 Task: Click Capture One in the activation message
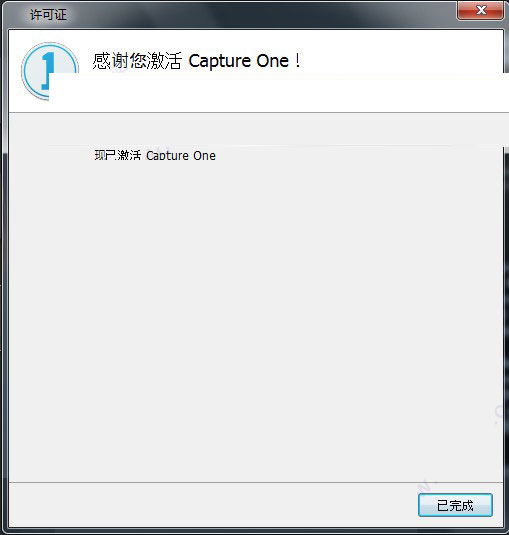(x=181, y=156)
